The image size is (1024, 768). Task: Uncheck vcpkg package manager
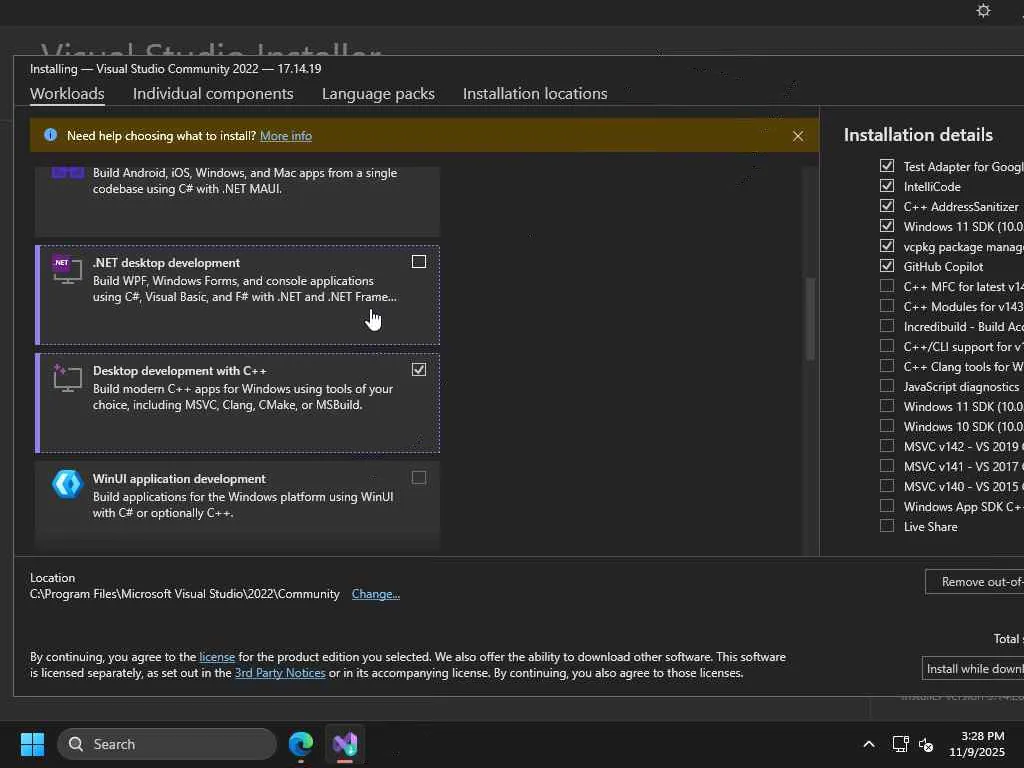[x=886, y=246]
